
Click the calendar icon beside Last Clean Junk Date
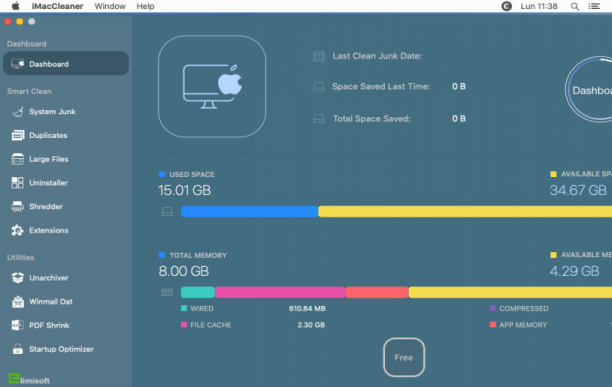point(319,56)
